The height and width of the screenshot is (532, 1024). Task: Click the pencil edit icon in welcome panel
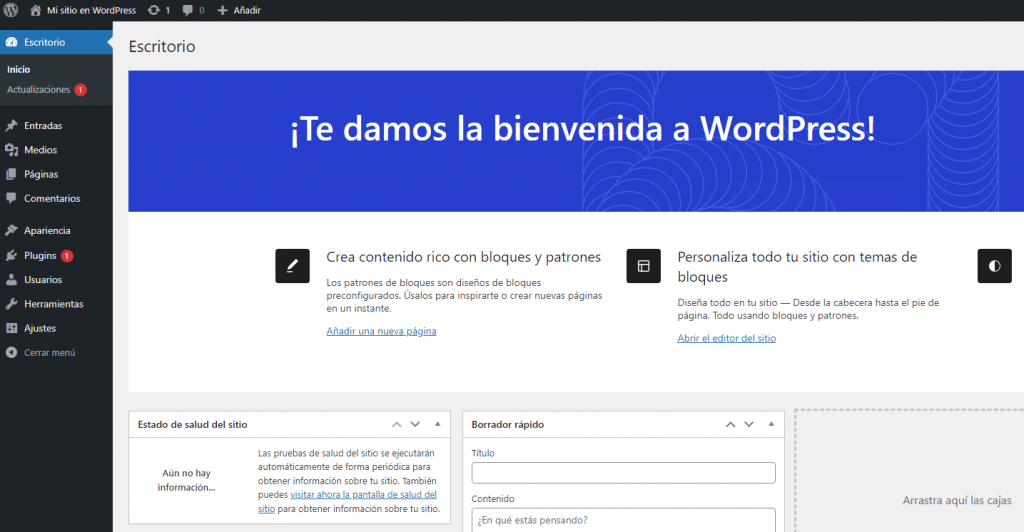click(293, 266)
